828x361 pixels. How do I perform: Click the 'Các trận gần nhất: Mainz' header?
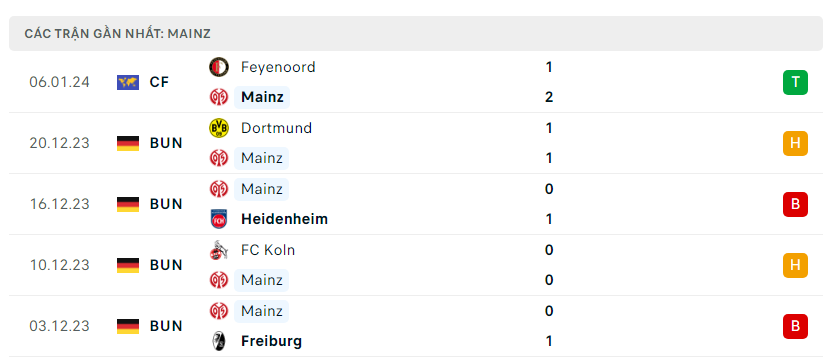[x=118, y=34]
